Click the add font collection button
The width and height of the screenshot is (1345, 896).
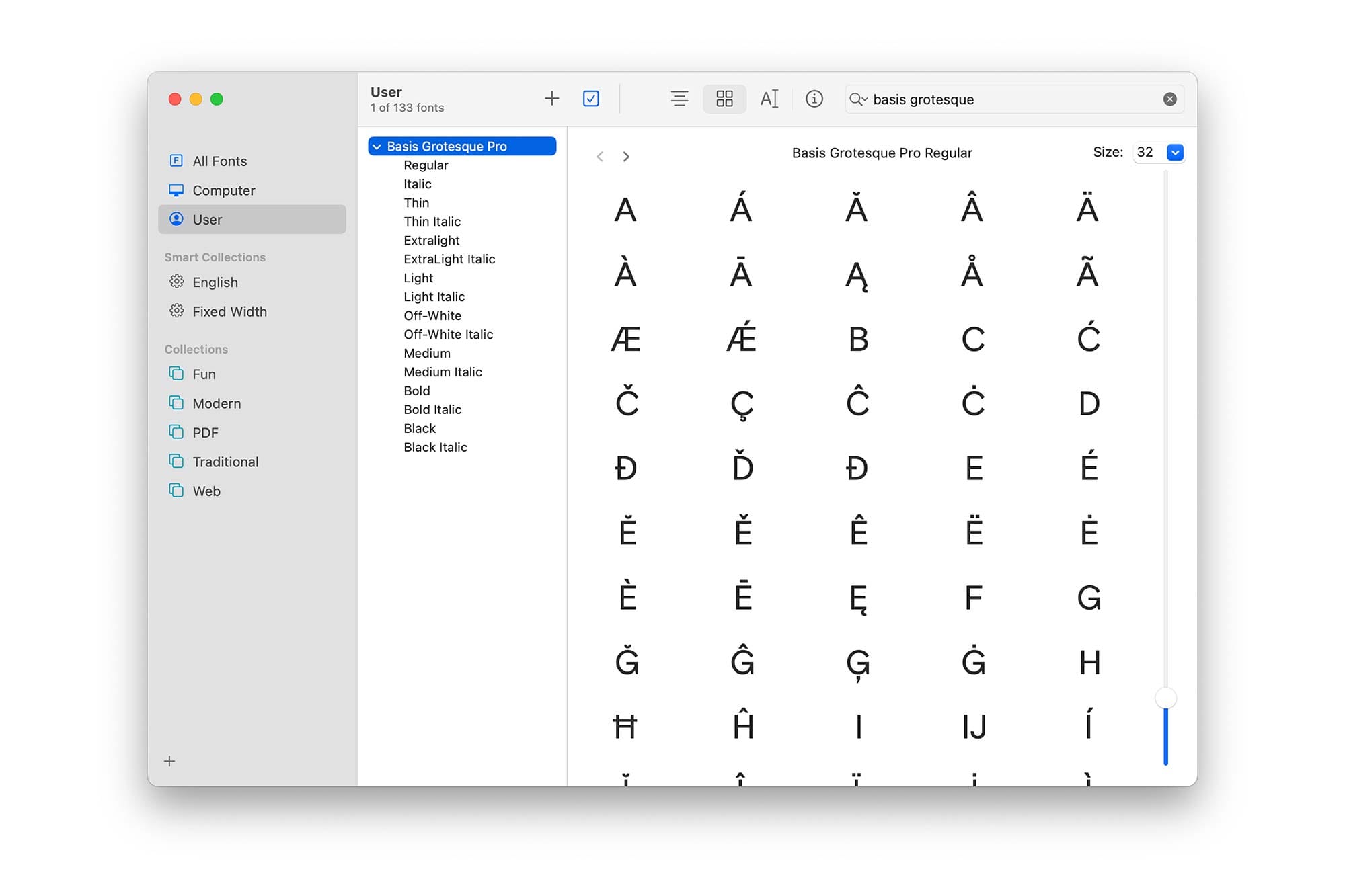tap(168, 760)
